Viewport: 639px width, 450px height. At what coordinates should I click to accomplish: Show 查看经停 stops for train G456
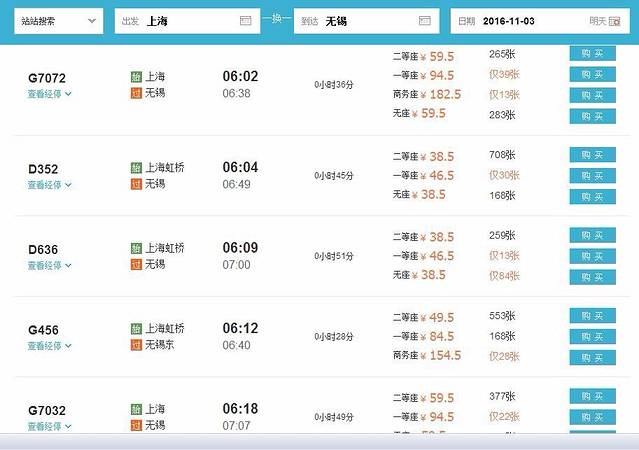tap(49, 346)
